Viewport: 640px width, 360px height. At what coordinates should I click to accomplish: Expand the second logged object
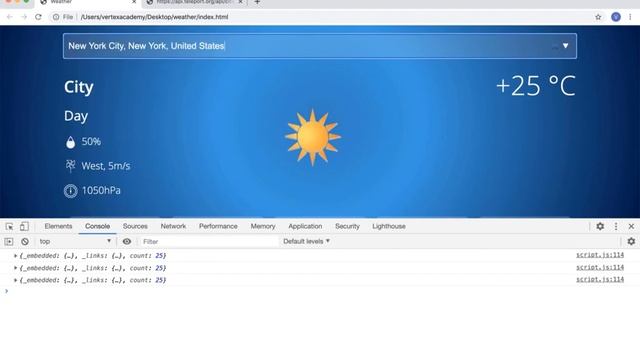click(x=15, y=268)
